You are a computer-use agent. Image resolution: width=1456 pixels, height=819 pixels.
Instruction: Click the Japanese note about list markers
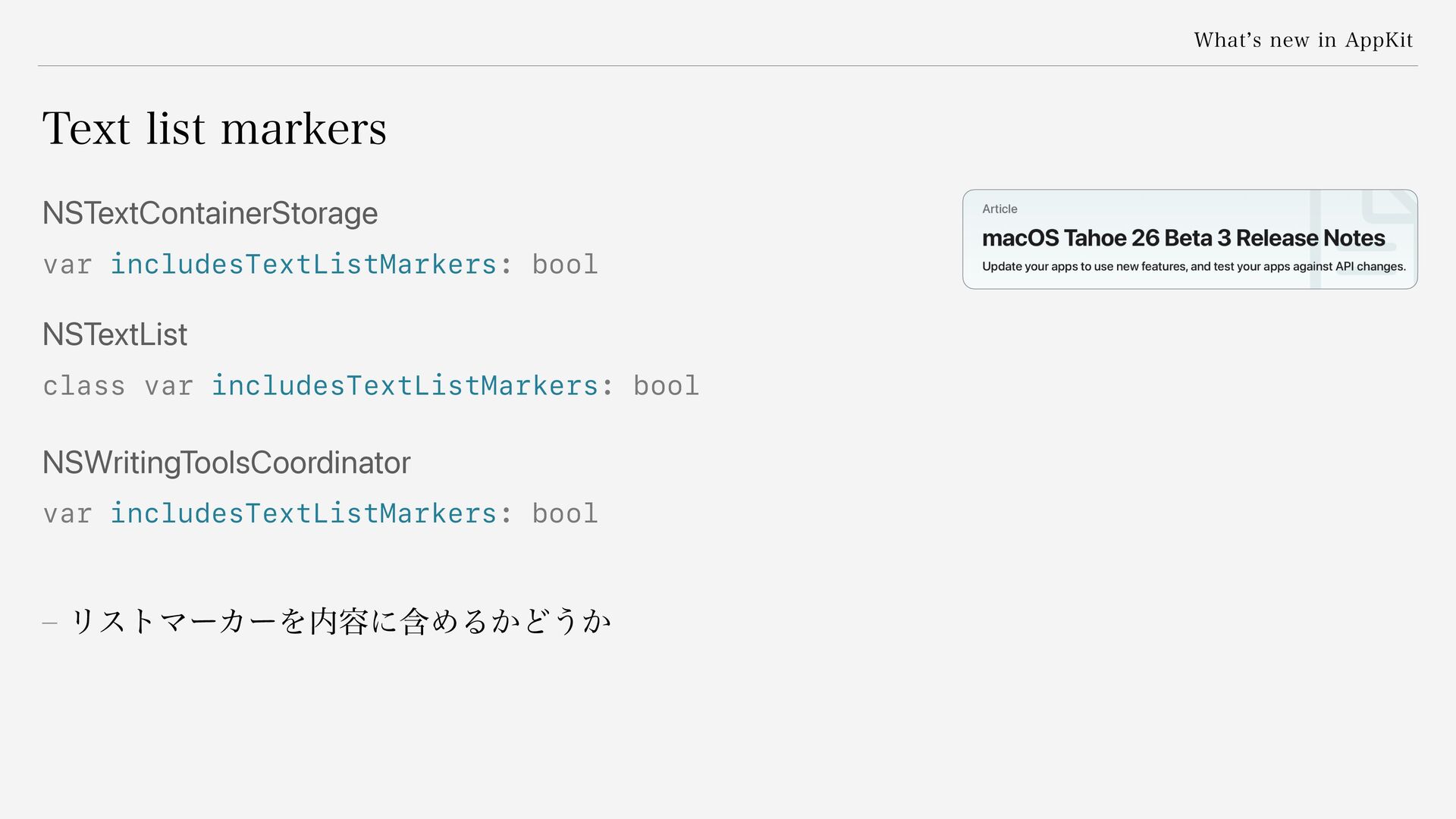coord(340,621)
